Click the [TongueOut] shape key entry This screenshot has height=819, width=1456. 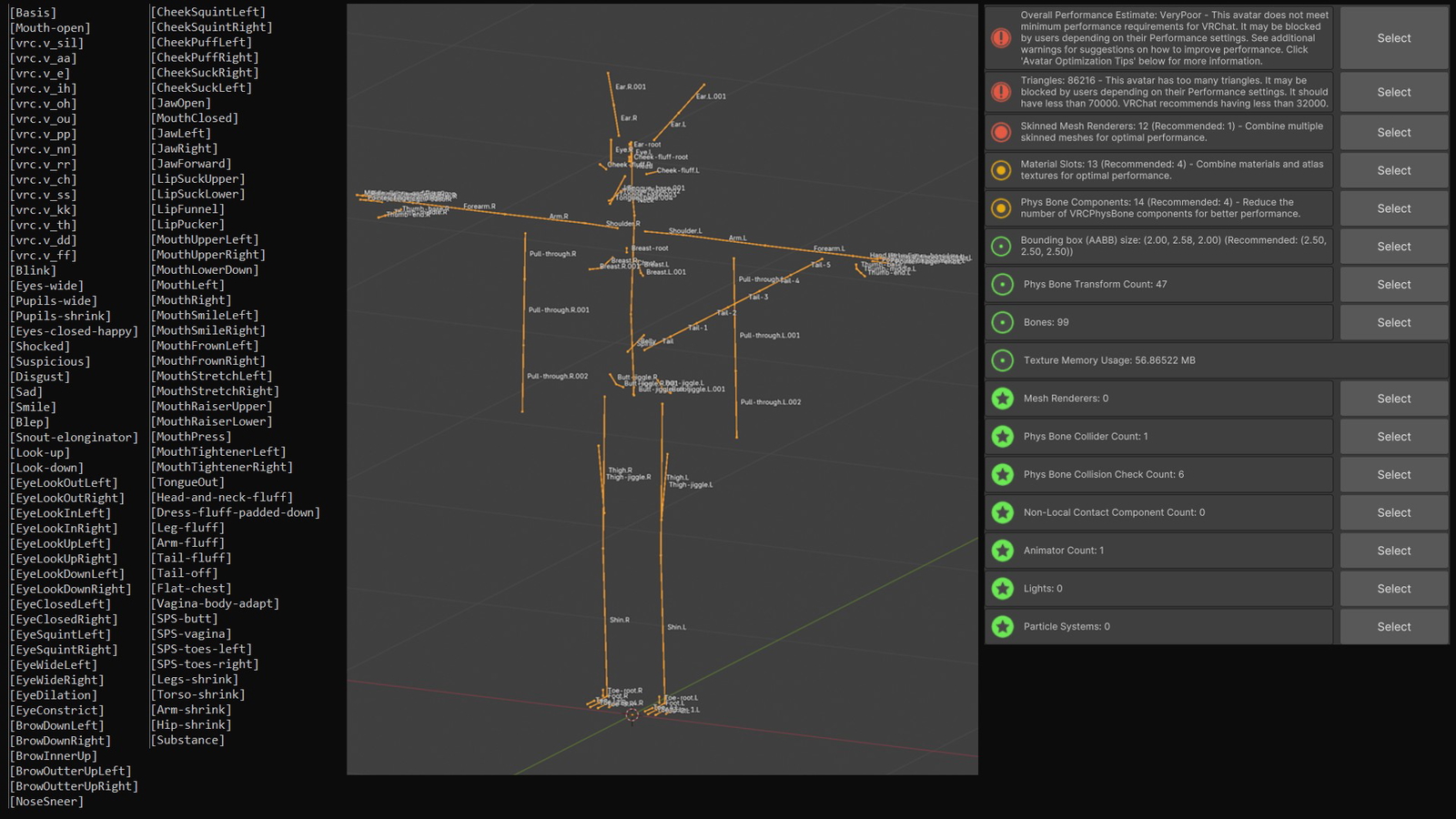(187, 482)
